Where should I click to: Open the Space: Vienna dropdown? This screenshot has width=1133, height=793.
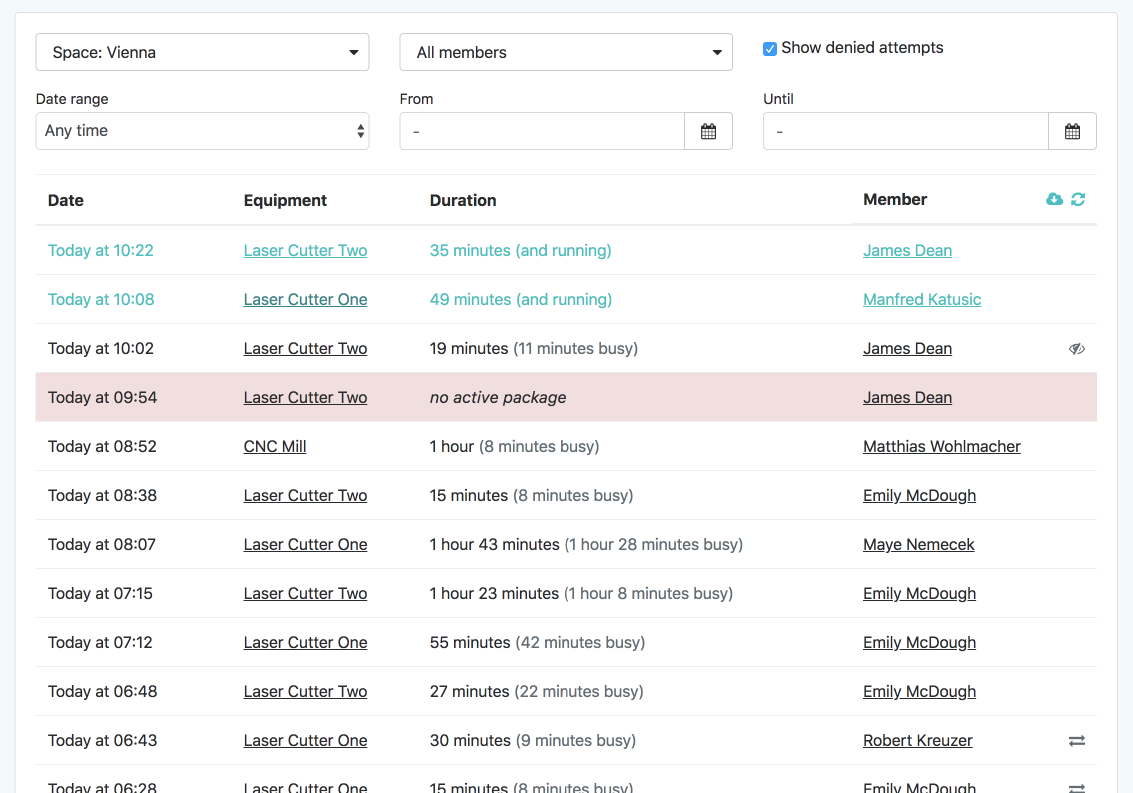tap(202, 52)
